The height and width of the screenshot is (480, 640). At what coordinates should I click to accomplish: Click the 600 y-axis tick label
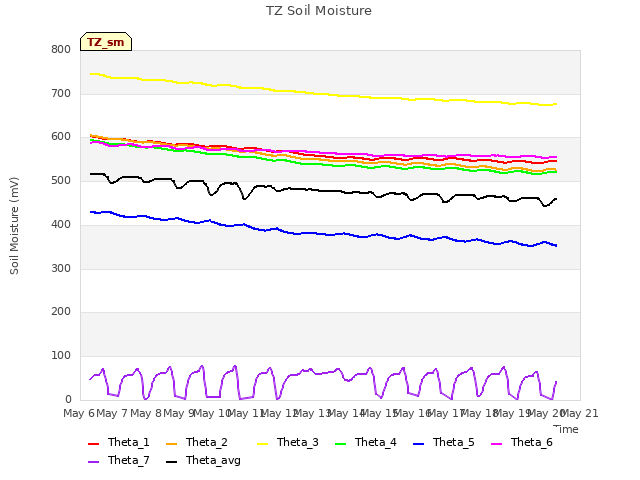coord(61,137)
